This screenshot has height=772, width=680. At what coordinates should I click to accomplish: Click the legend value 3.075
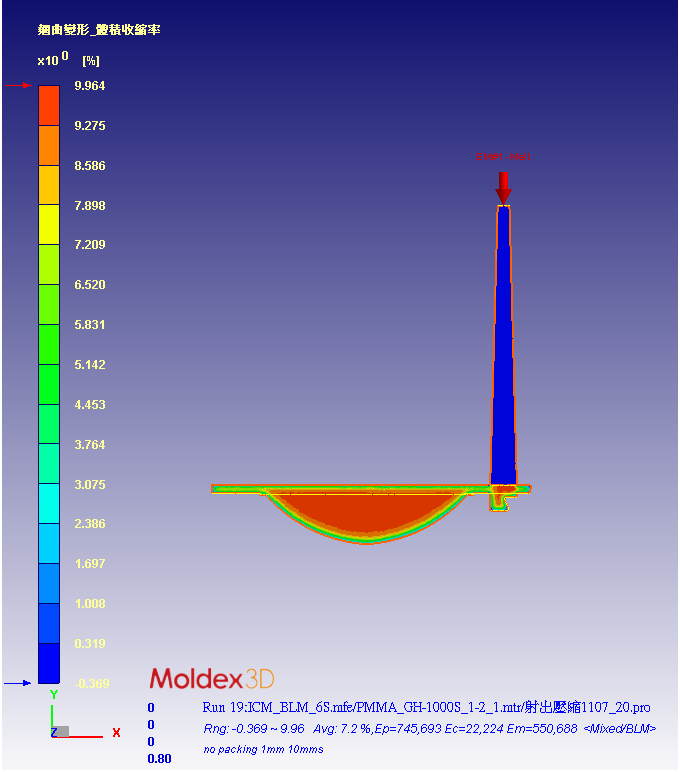pos(90,484)
